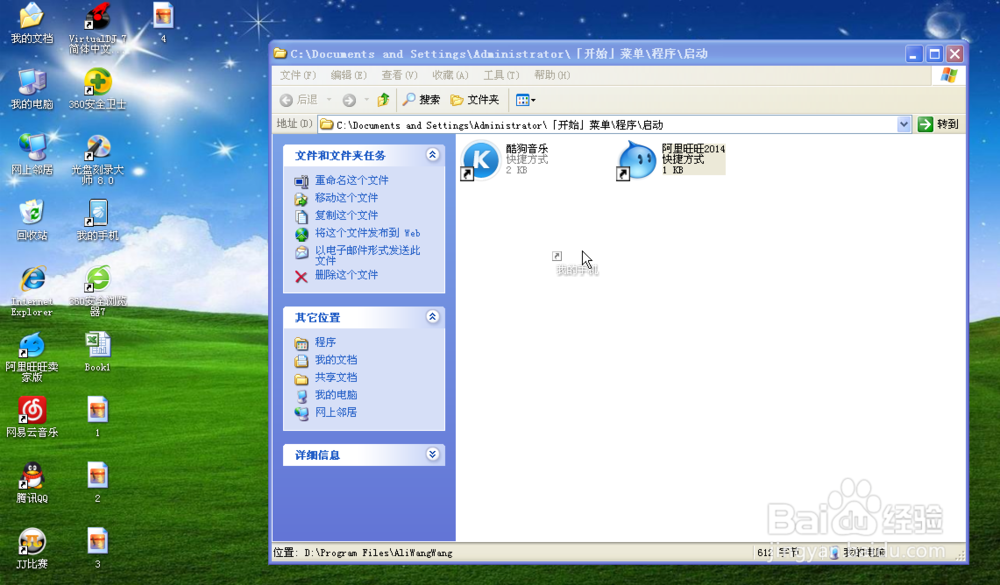
Task: Go up one folder level
Action: 383,100
